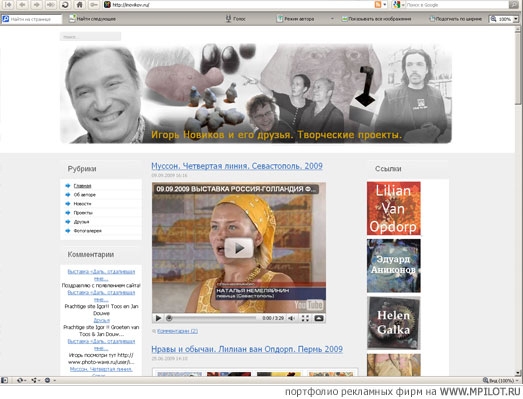Toggle Показывать все изображения option

click(x=377, y=19)
